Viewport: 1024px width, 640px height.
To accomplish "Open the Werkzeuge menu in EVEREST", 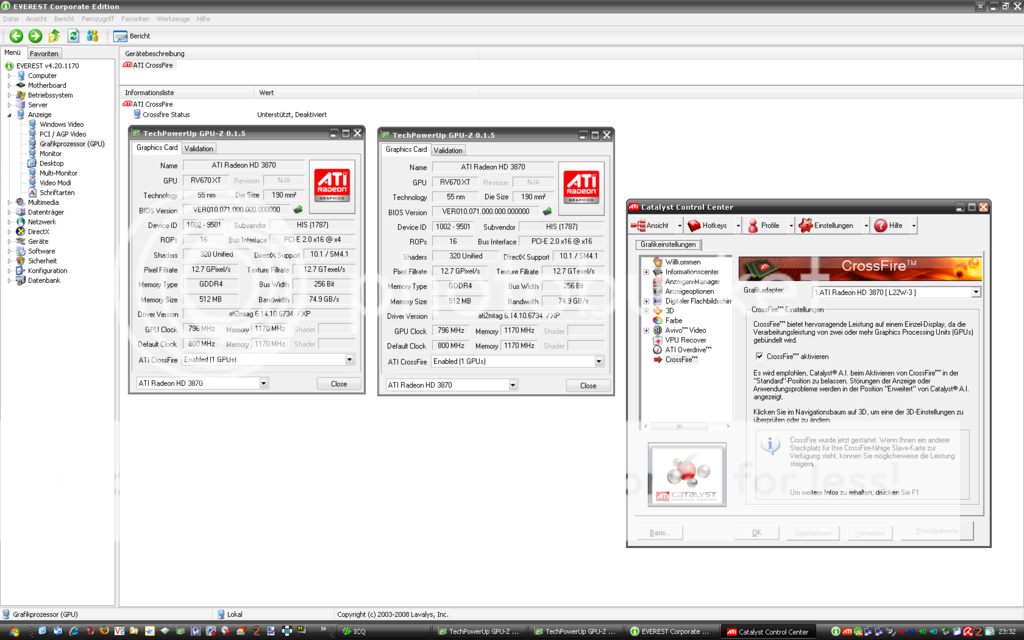I will point(173,19).
